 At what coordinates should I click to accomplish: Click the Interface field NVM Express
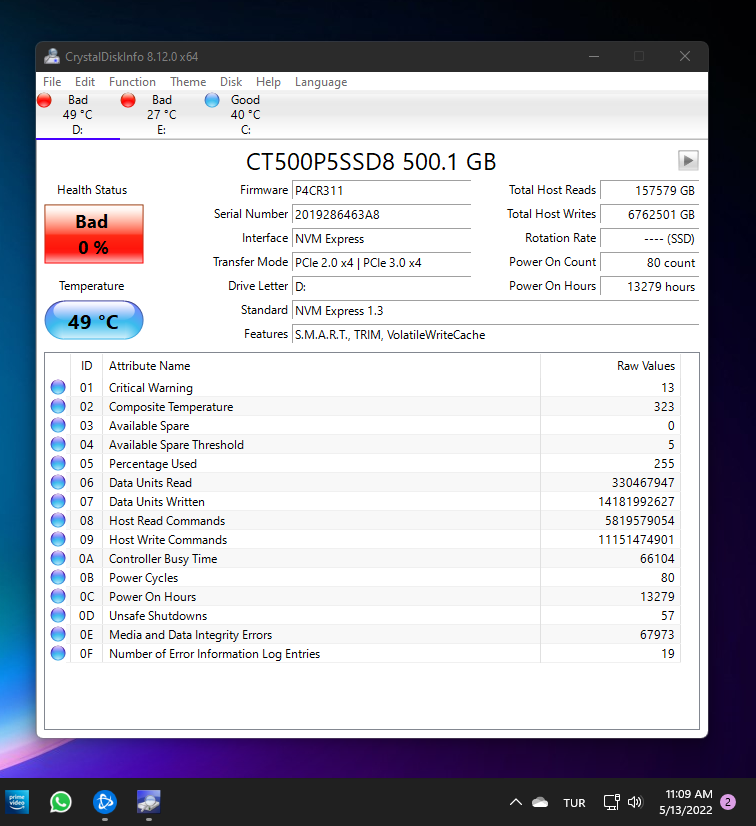coord(381,239)
